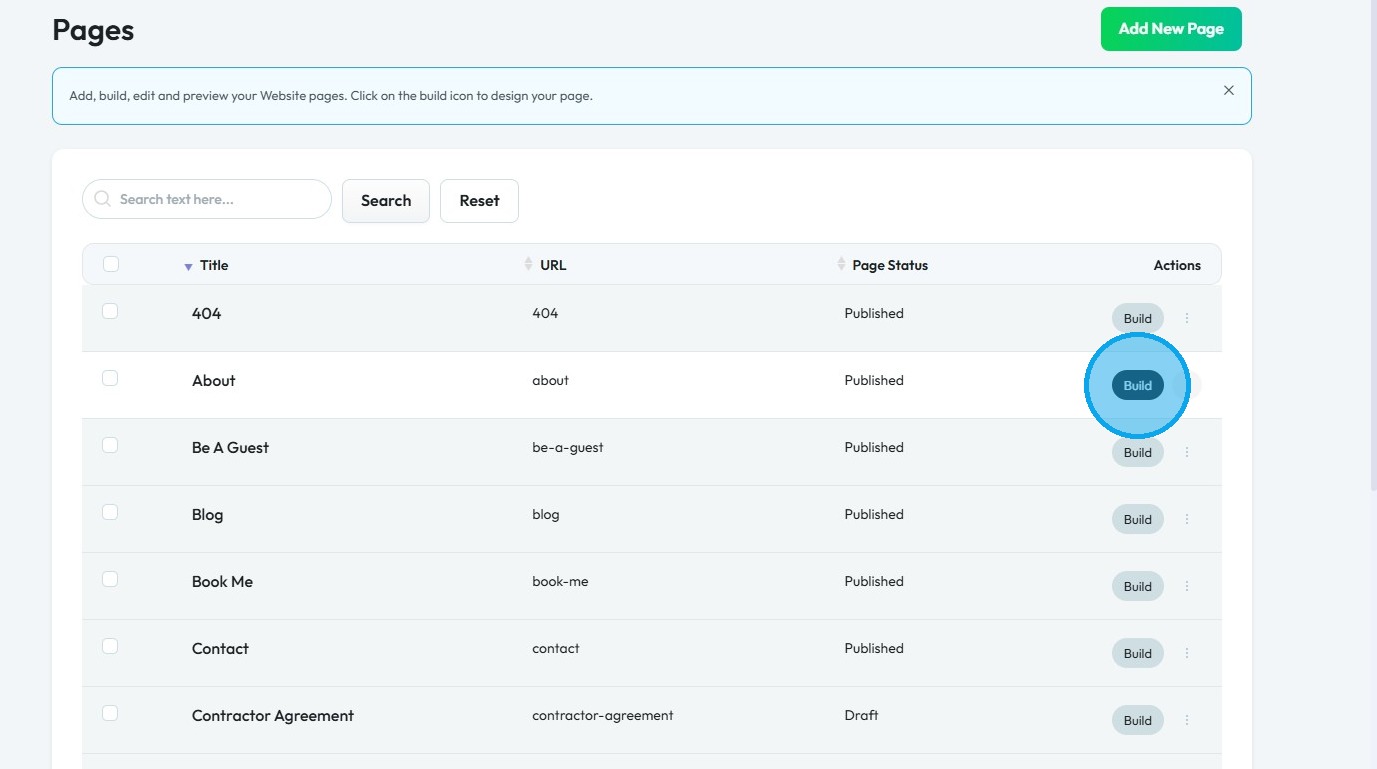Viewport: 1377px width, 769px height.
Task: Tick the Contact page checkbox
Action: (110, 646)
